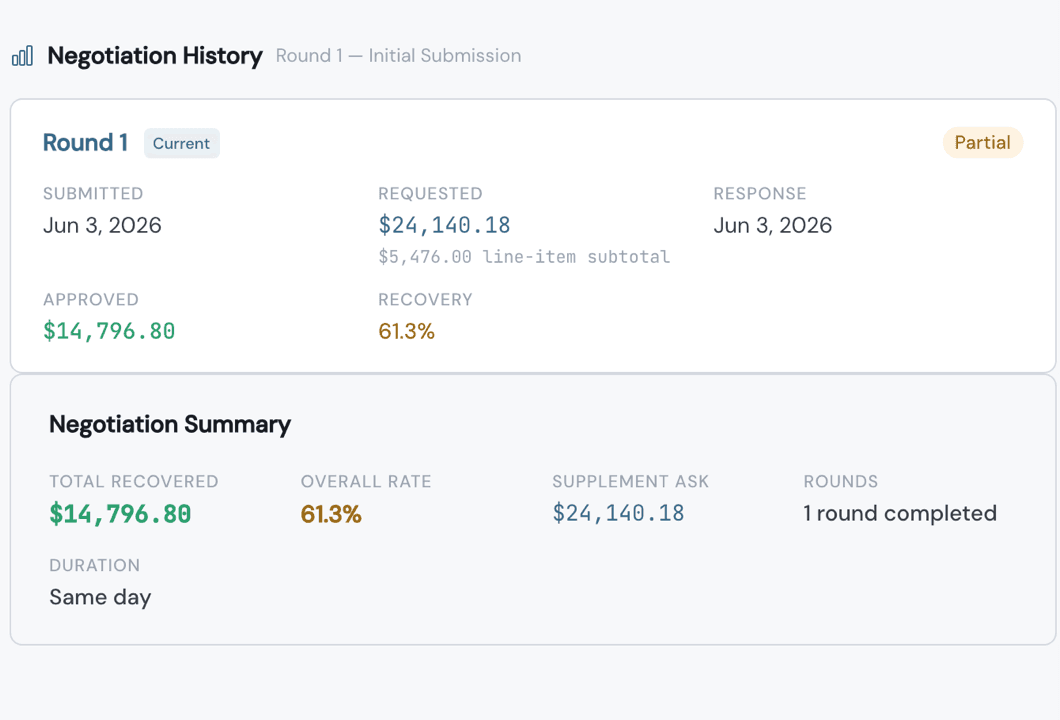Open the Round 1 card title
Viewport: 1060px width, 720px height.
click(85, 143)
